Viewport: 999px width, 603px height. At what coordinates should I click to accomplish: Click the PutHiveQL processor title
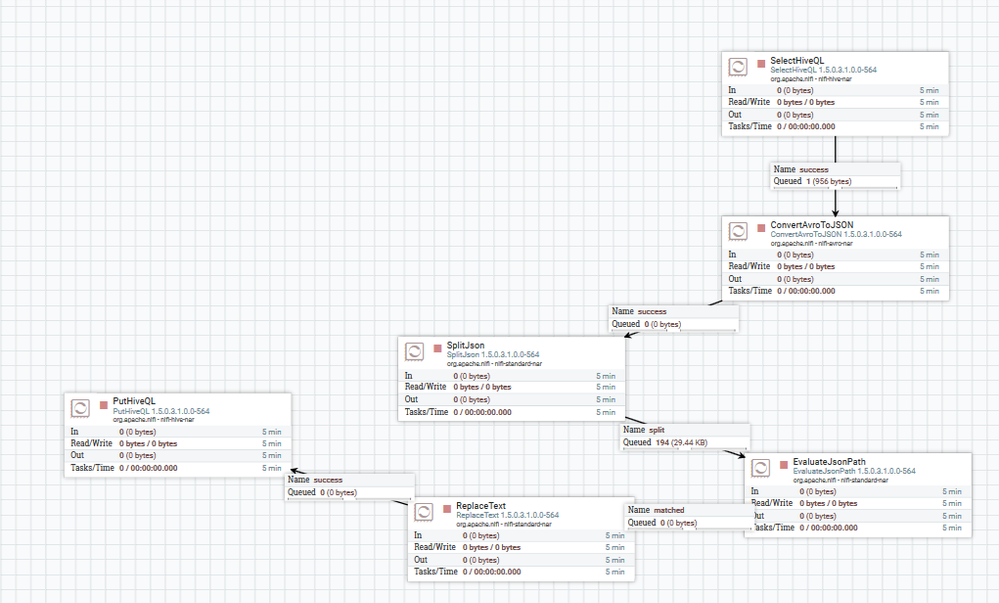134,401
